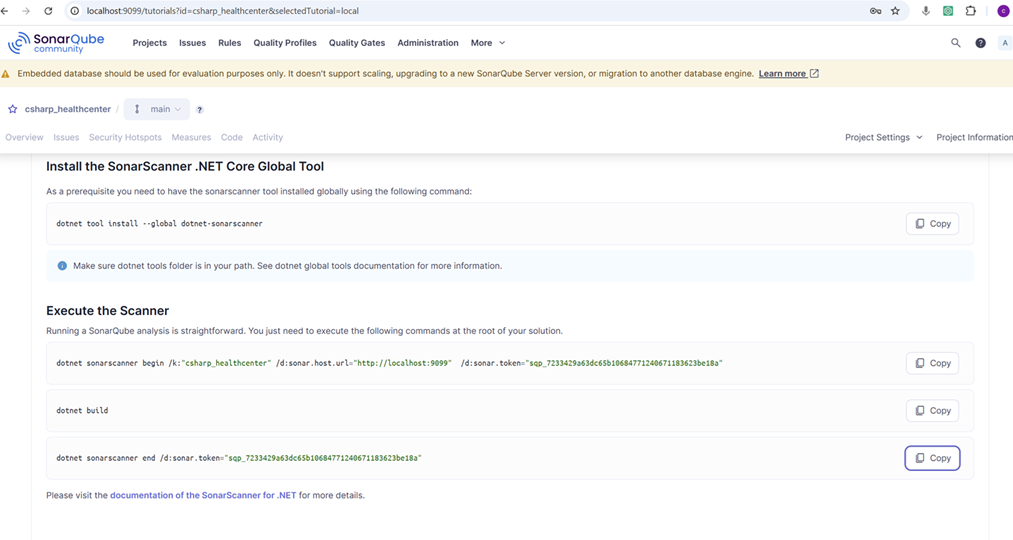
Task: Click the site information icon in address bar
Action: [75, 11]
